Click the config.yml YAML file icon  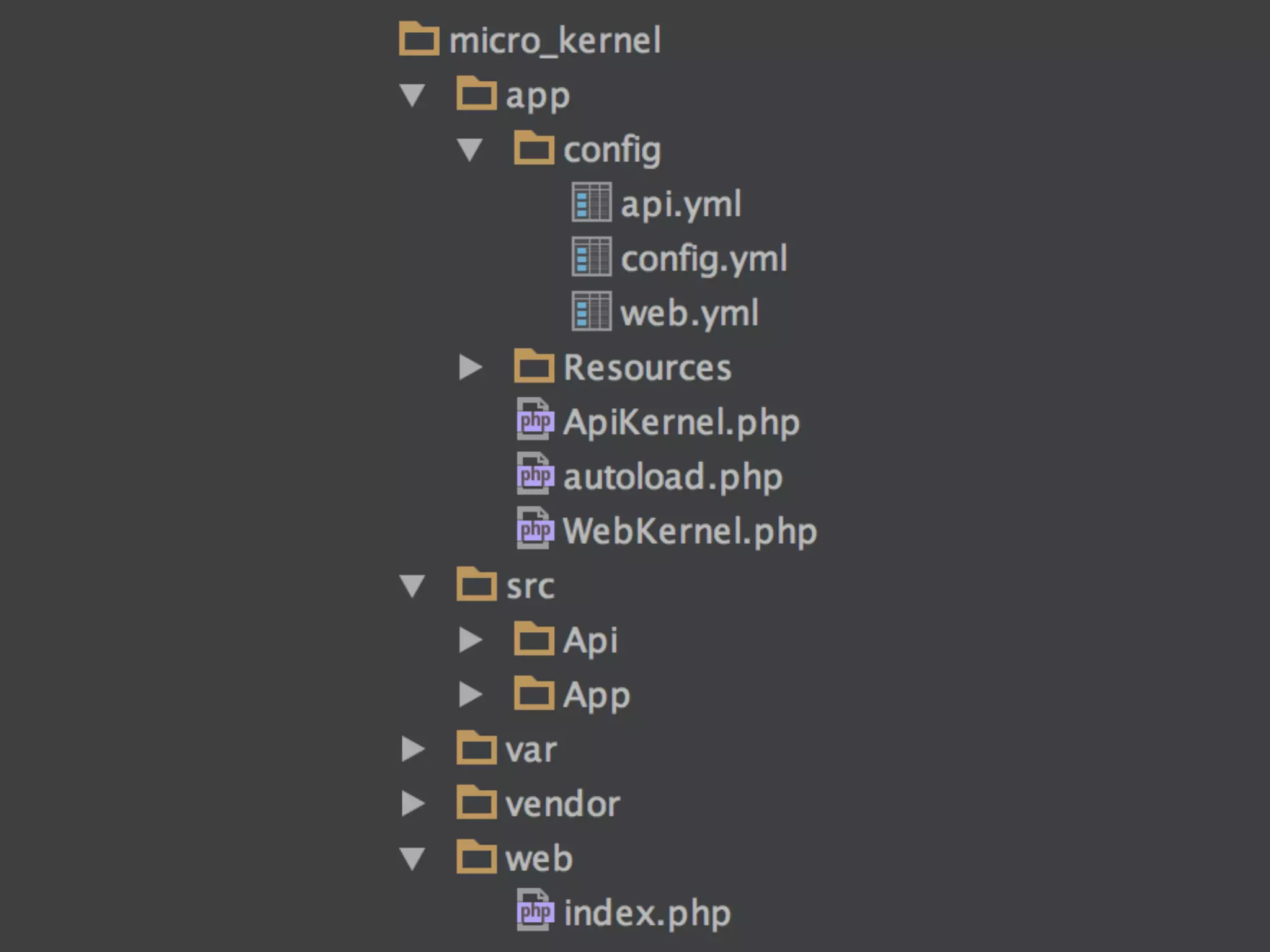coord(591,257)
